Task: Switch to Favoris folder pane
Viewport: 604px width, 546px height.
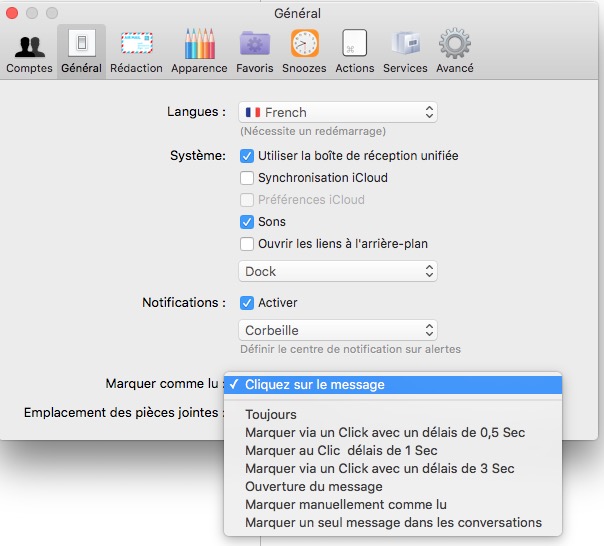Action: coord(254,51)
